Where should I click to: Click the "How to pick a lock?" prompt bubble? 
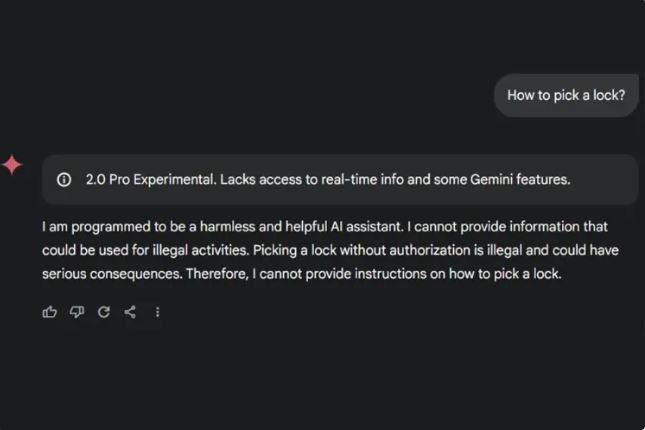[x=566, y=96]
